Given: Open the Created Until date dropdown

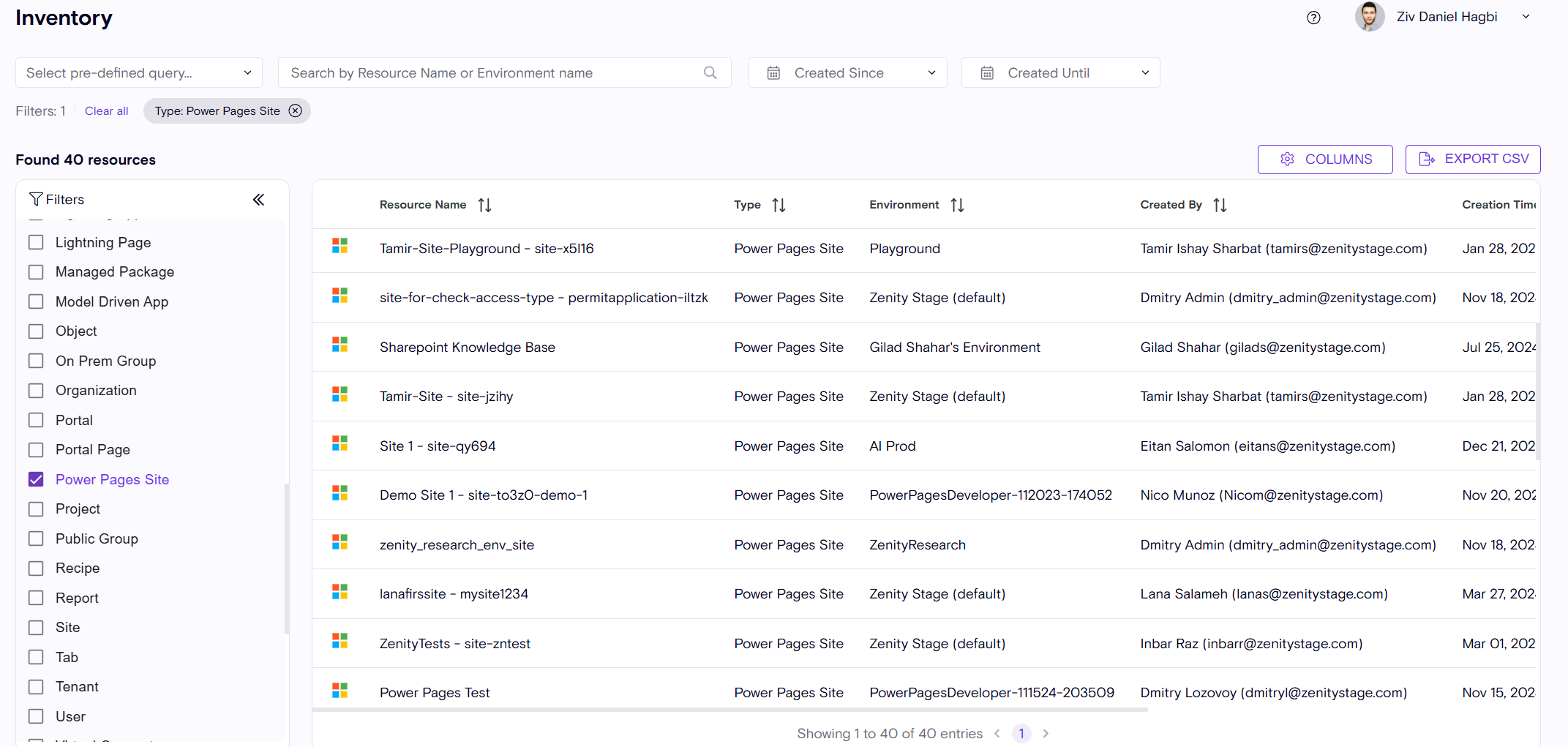Looking at the screenshot, I should click(1060, 72).
